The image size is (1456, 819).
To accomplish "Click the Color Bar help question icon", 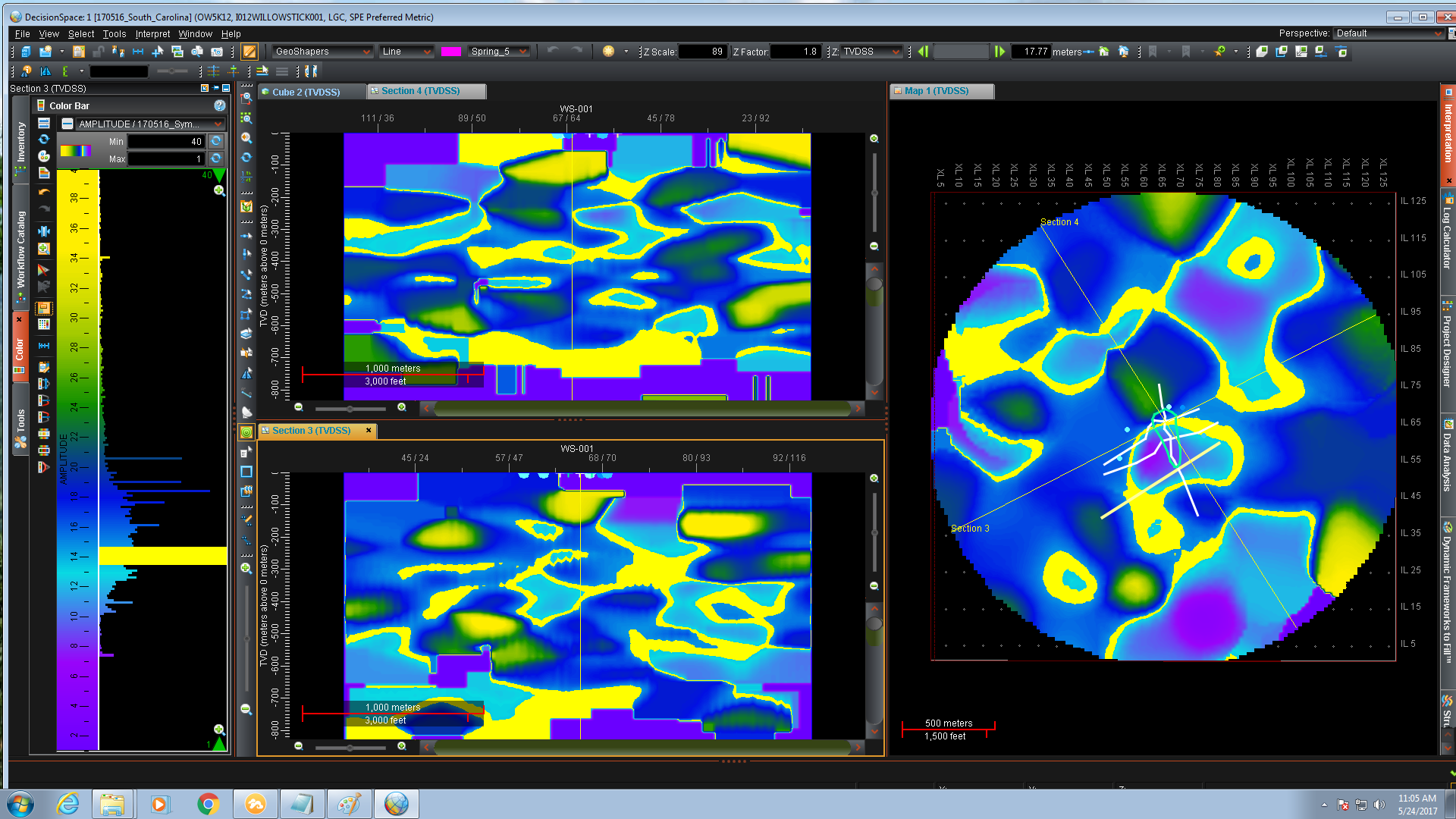I will (220, 105).
